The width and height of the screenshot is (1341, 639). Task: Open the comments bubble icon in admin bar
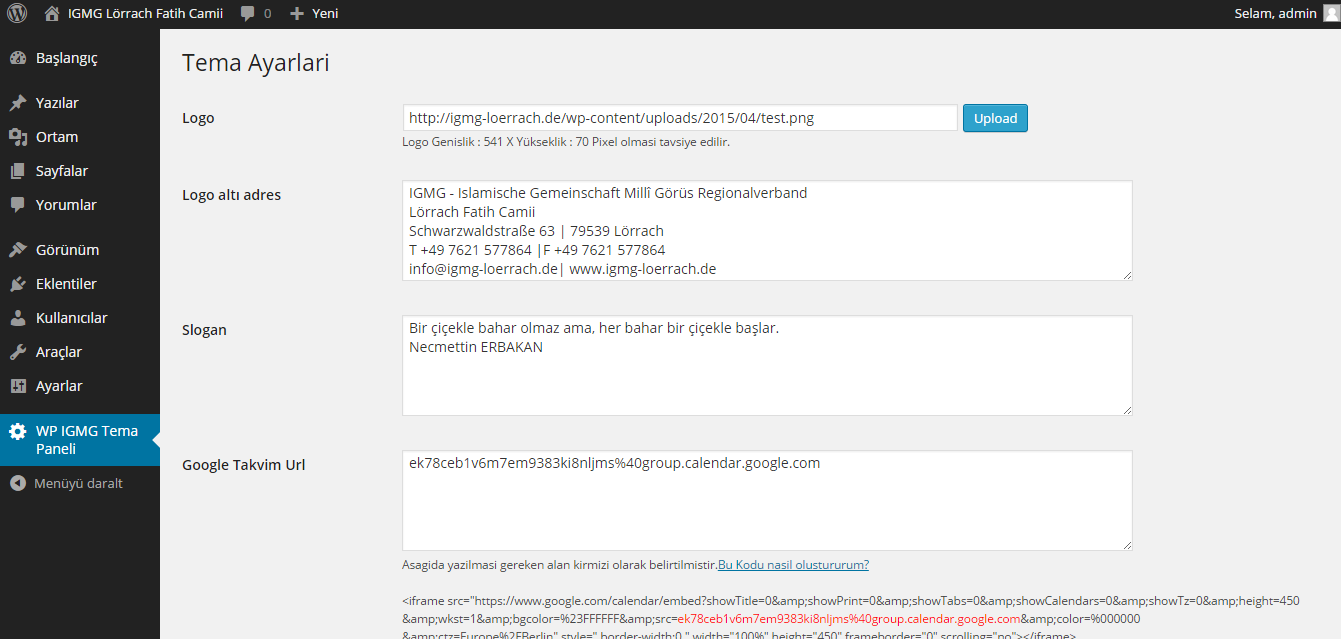point(247,14)
